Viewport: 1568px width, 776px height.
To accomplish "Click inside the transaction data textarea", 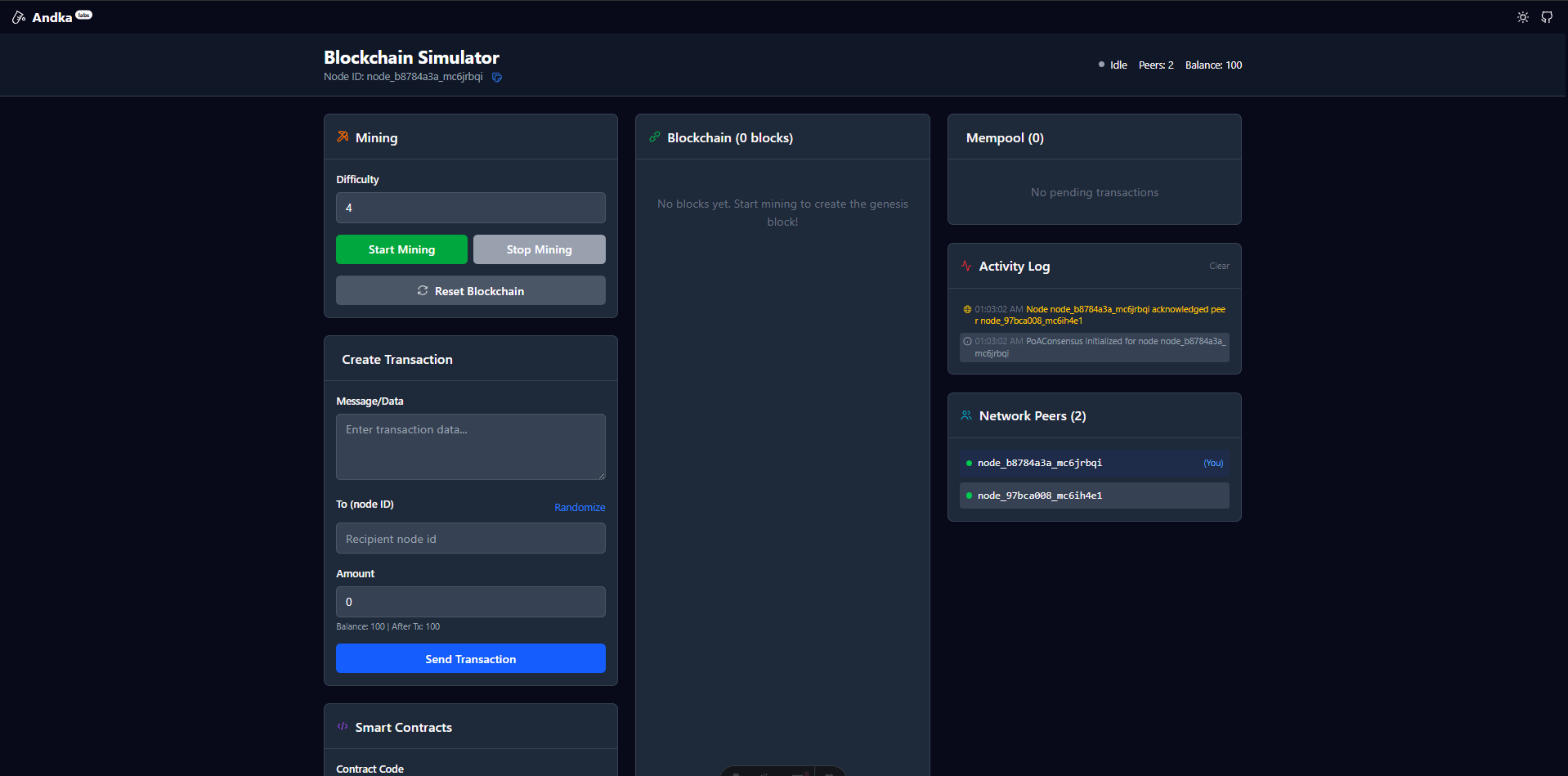I will point(470,446).
